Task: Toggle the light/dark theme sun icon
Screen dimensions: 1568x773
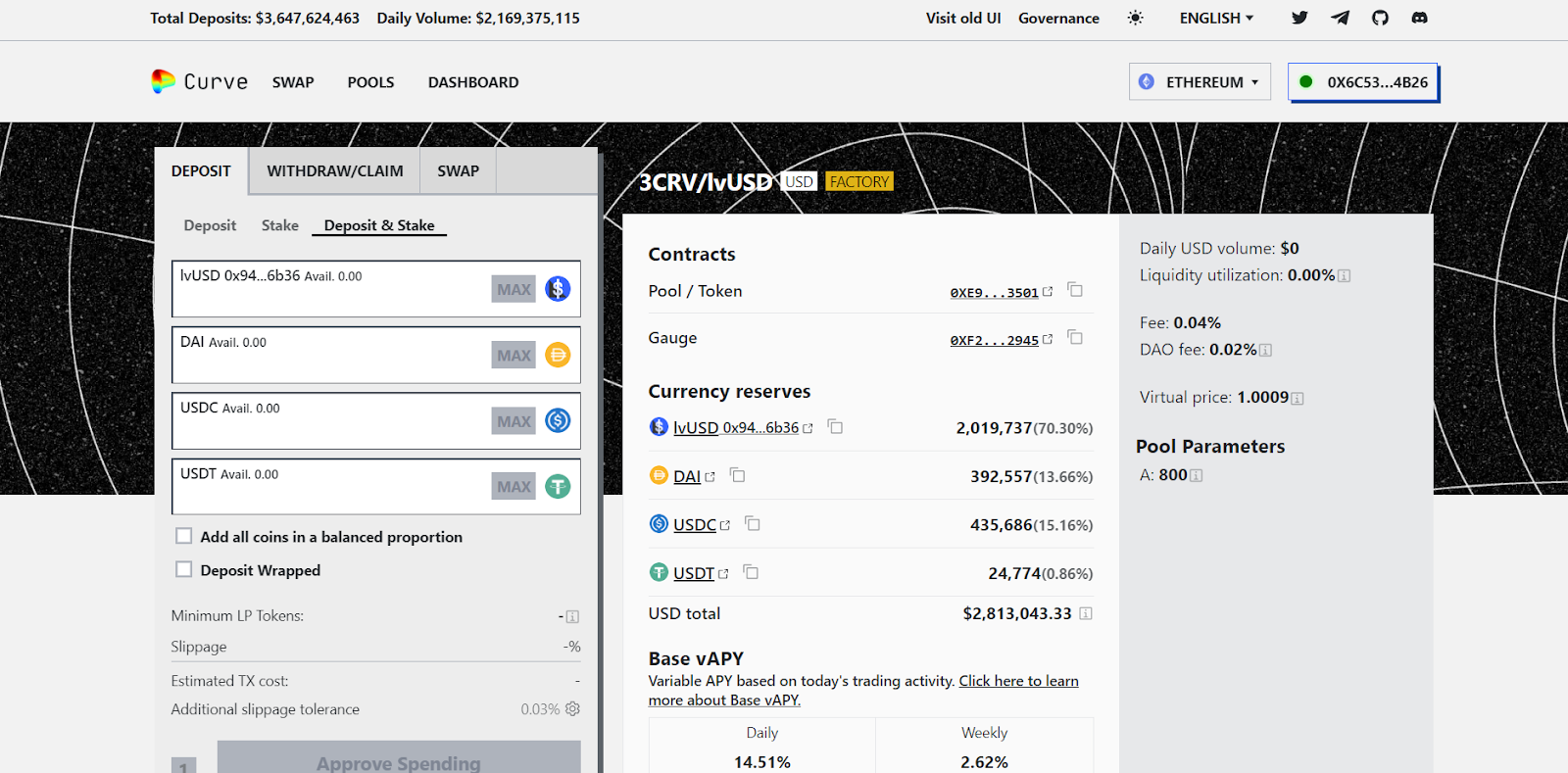Action: tap(1135, 18)
